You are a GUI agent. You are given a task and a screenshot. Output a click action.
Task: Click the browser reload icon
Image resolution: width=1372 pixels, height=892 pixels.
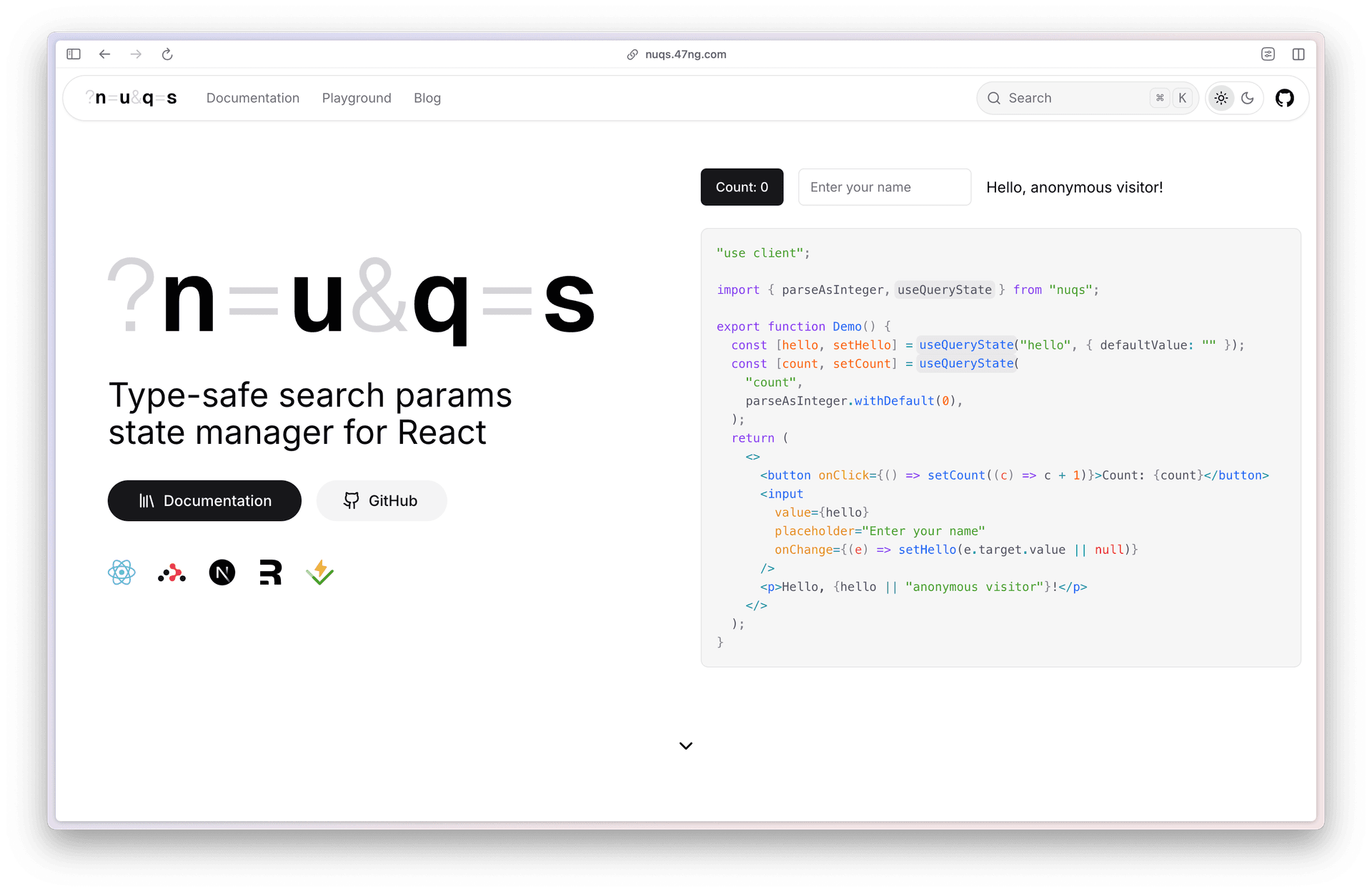click(167, 54)
